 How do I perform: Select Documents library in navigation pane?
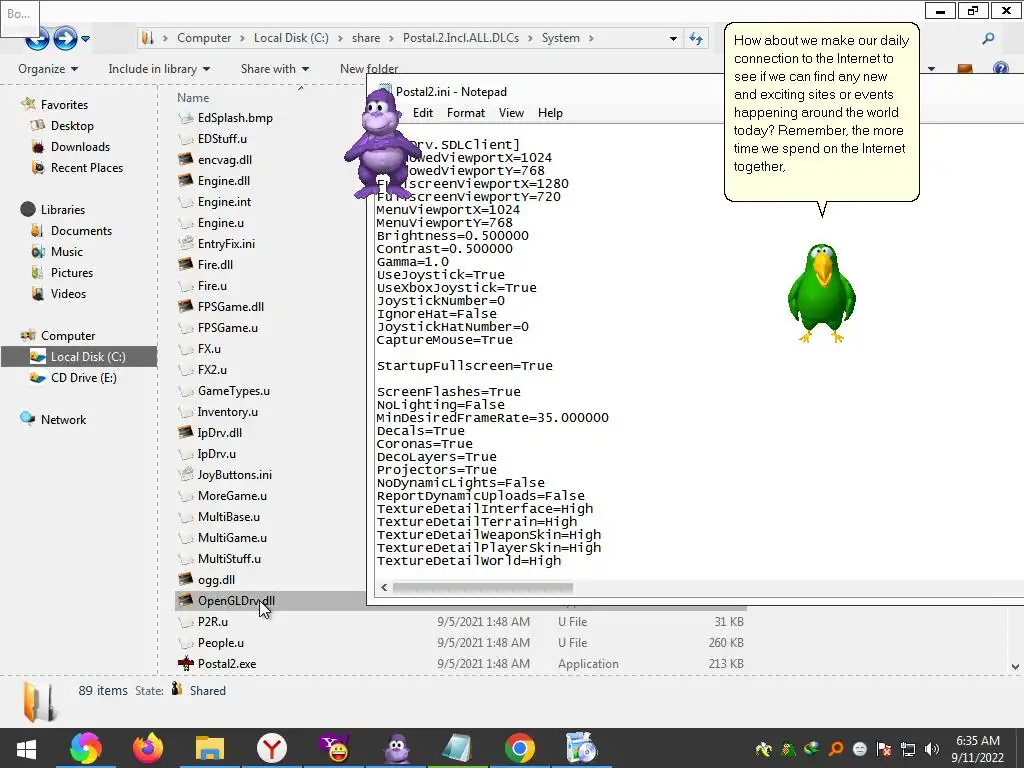pos(81,231)
